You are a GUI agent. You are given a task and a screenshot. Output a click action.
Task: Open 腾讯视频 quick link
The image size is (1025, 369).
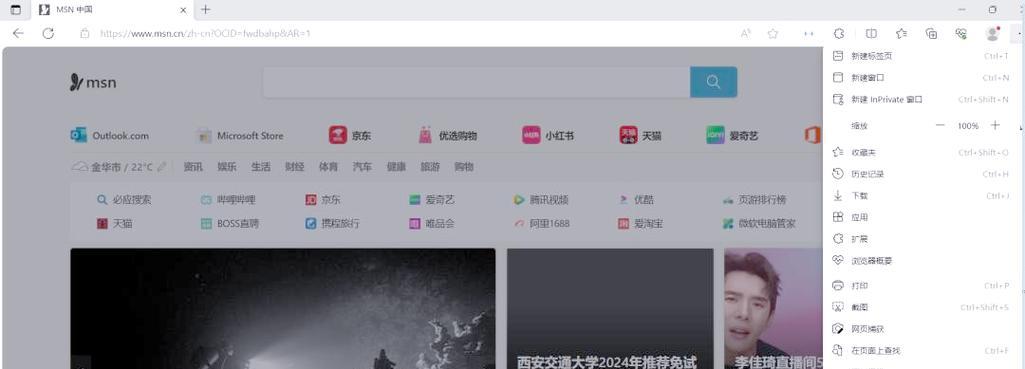pos(541,200)
